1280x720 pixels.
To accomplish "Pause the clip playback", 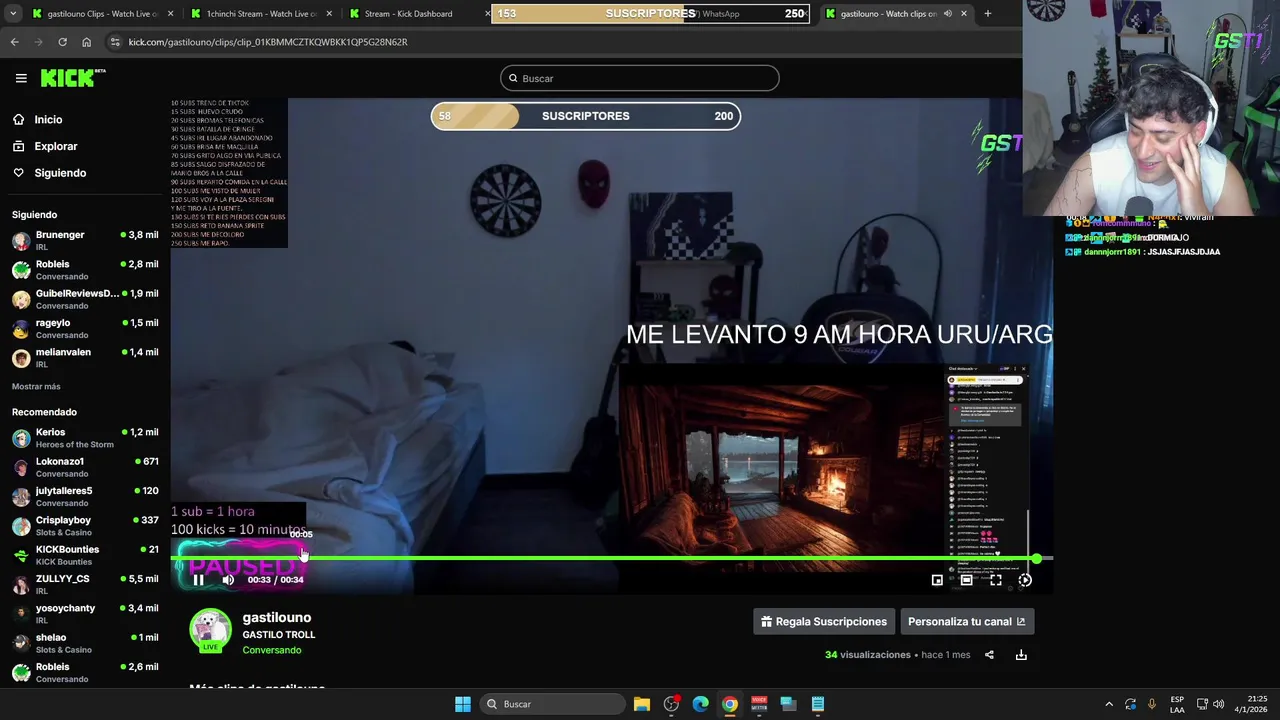I will click(x=198, y=580).
